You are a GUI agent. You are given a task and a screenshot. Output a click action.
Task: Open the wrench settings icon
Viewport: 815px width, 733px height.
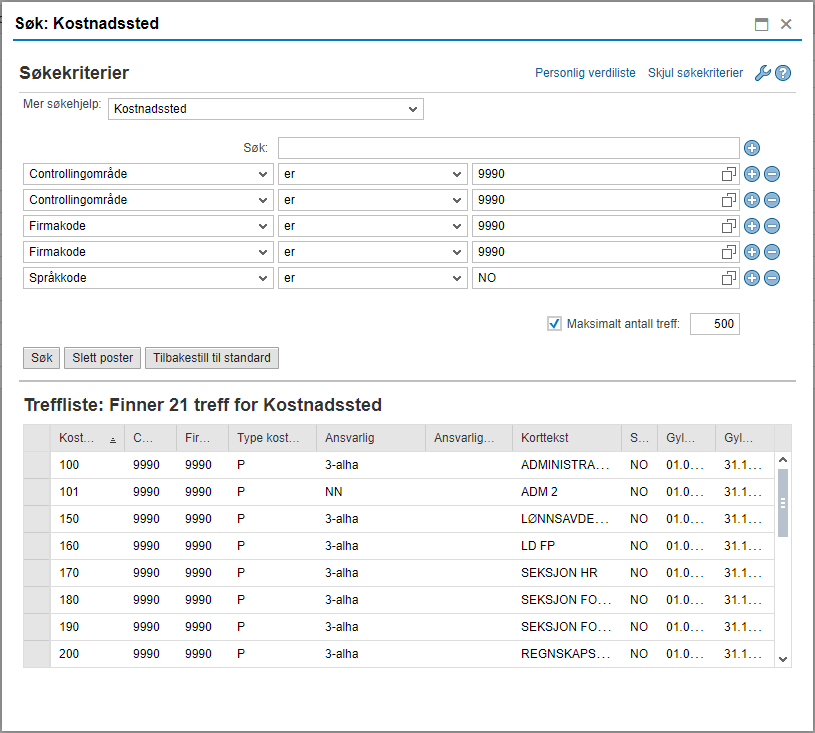point(763,73)
